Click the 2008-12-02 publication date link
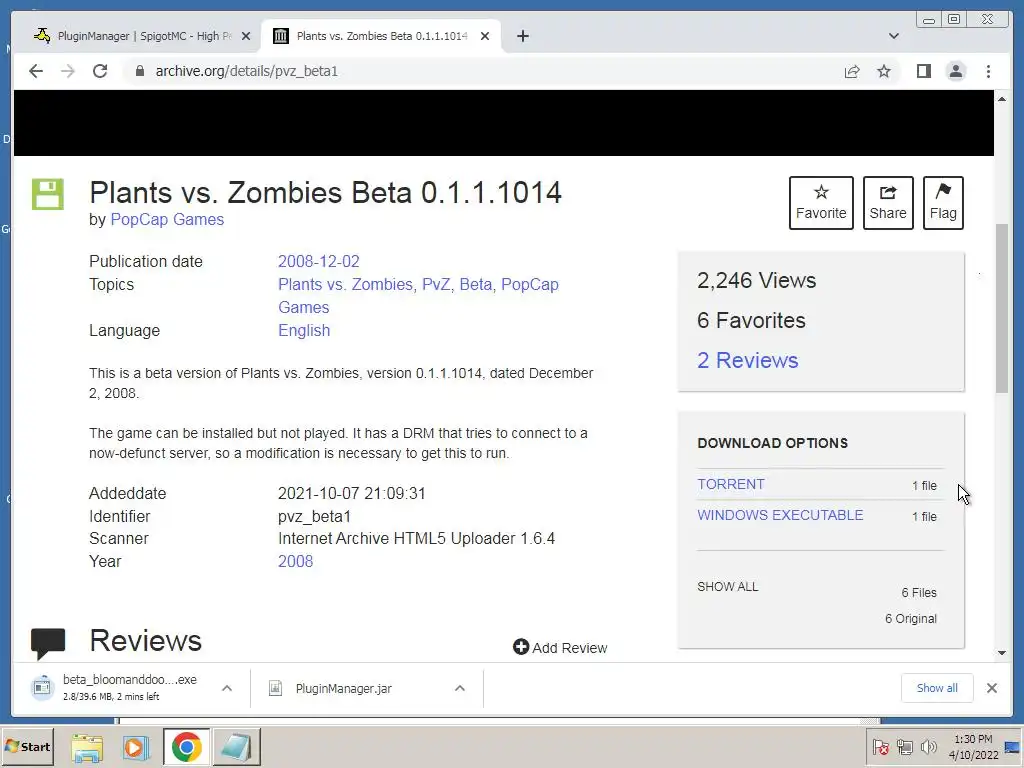The width and height of the screenshot is (1024, 768). click(x=319, y=261)
